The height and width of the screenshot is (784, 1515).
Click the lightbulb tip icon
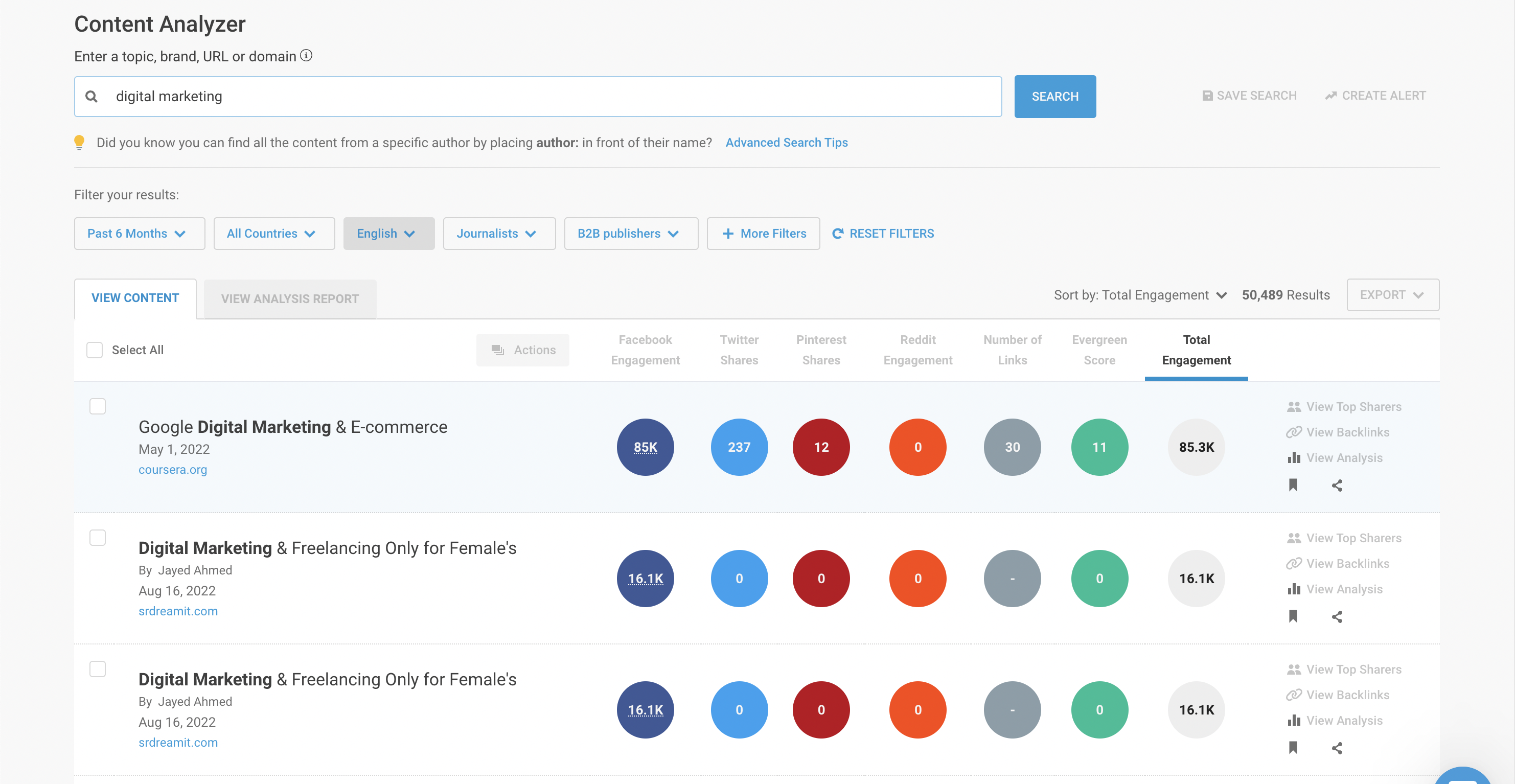click(x=79, y=143)
